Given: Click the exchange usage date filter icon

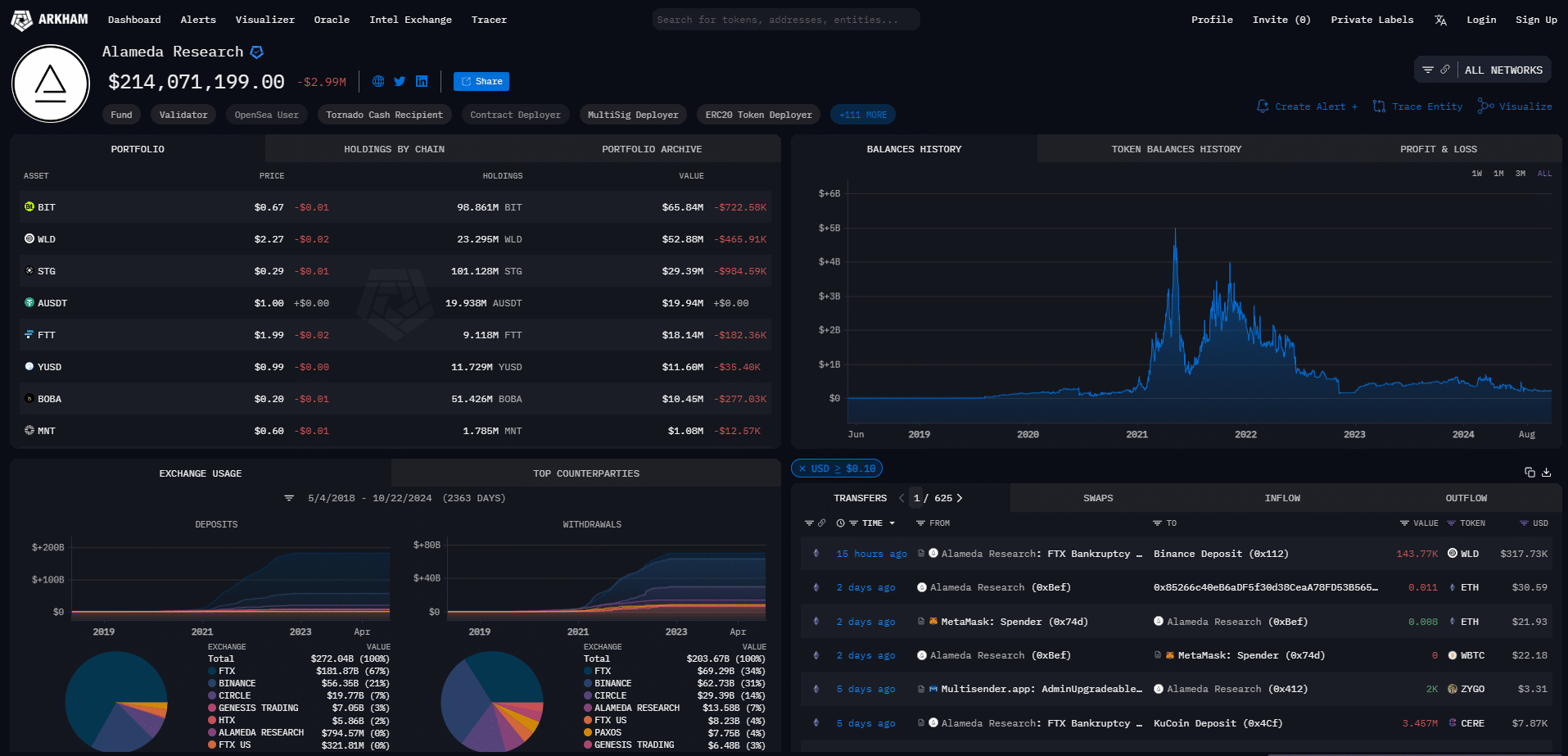Looking at the screenshot, I should point(289,498).
